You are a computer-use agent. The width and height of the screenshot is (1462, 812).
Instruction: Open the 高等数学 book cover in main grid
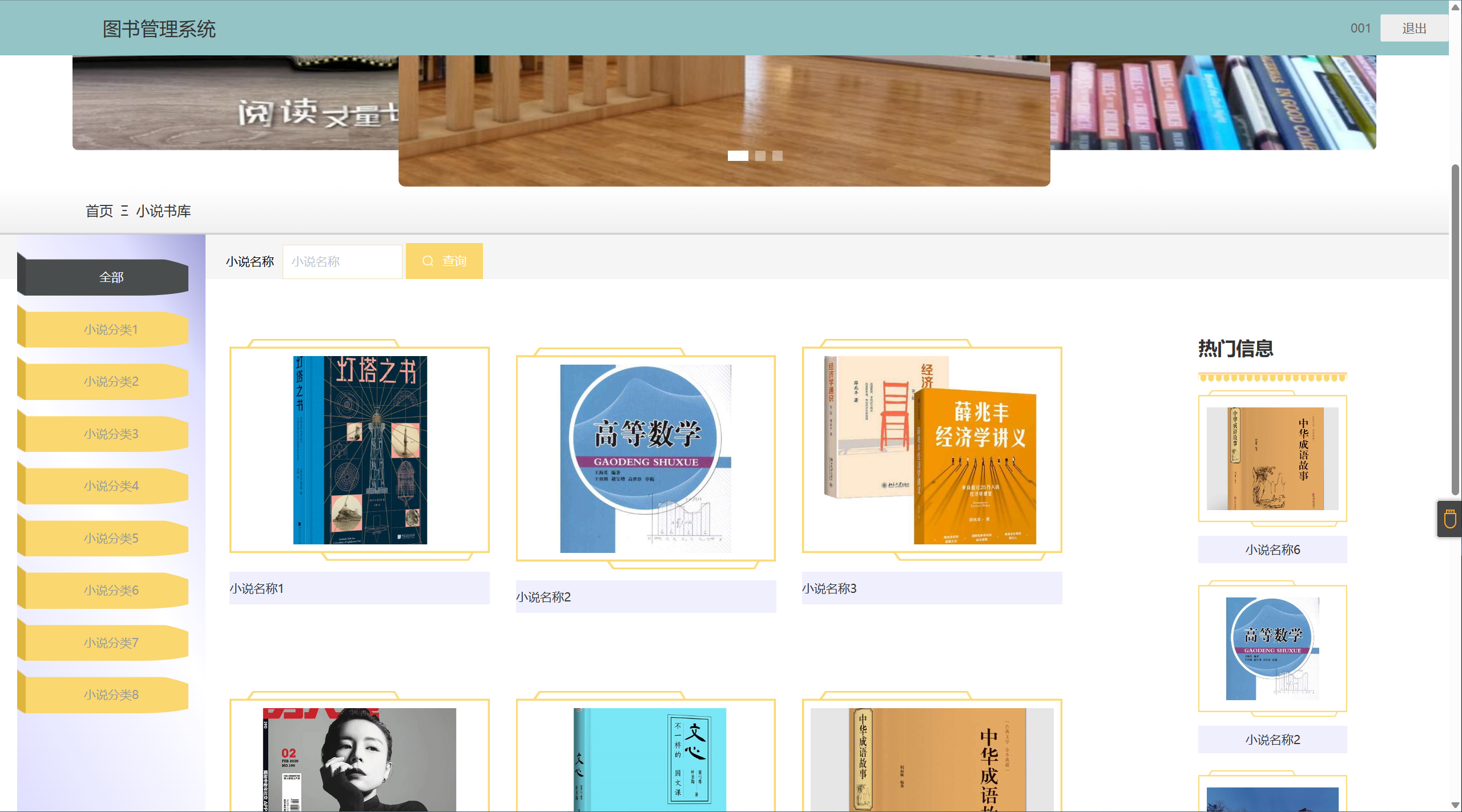[x=645, y=458]
